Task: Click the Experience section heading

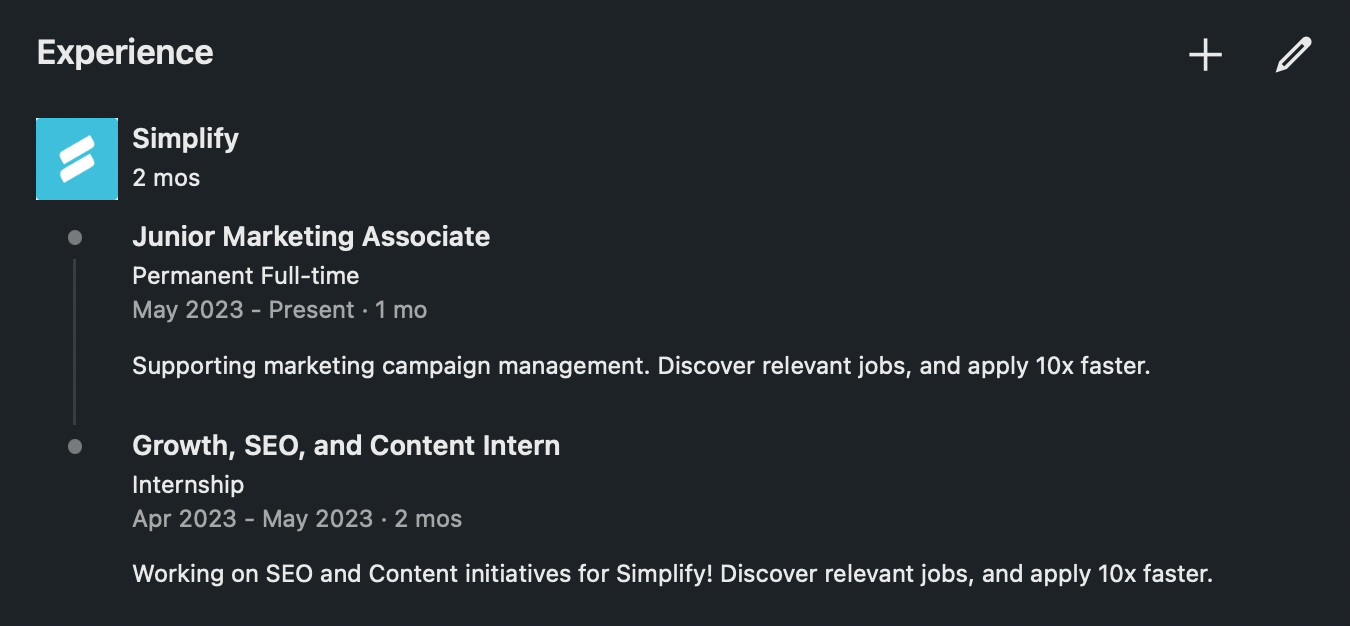Action: coord(125,52)
